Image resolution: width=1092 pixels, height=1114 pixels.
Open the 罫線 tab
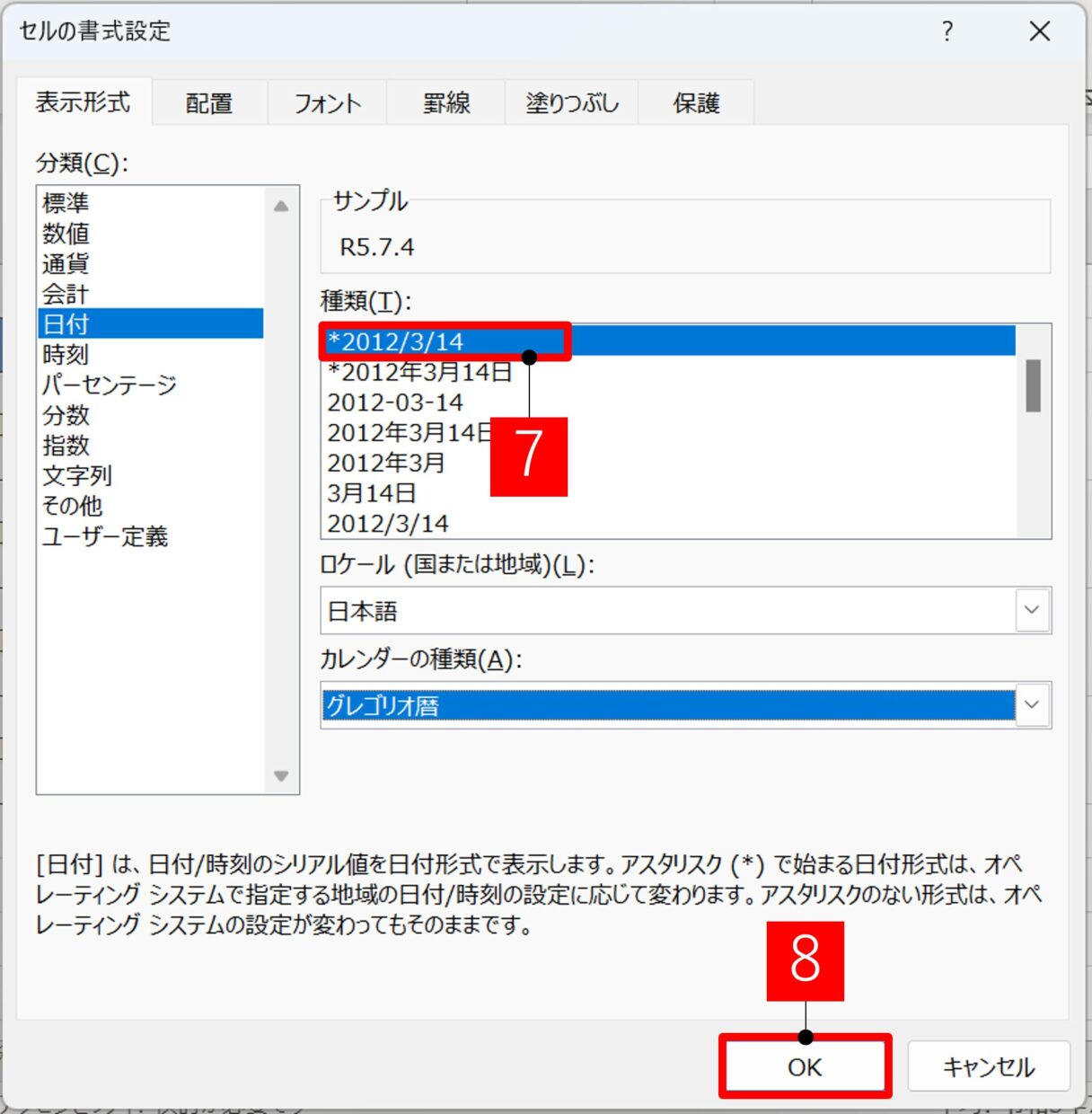[446, 103]
